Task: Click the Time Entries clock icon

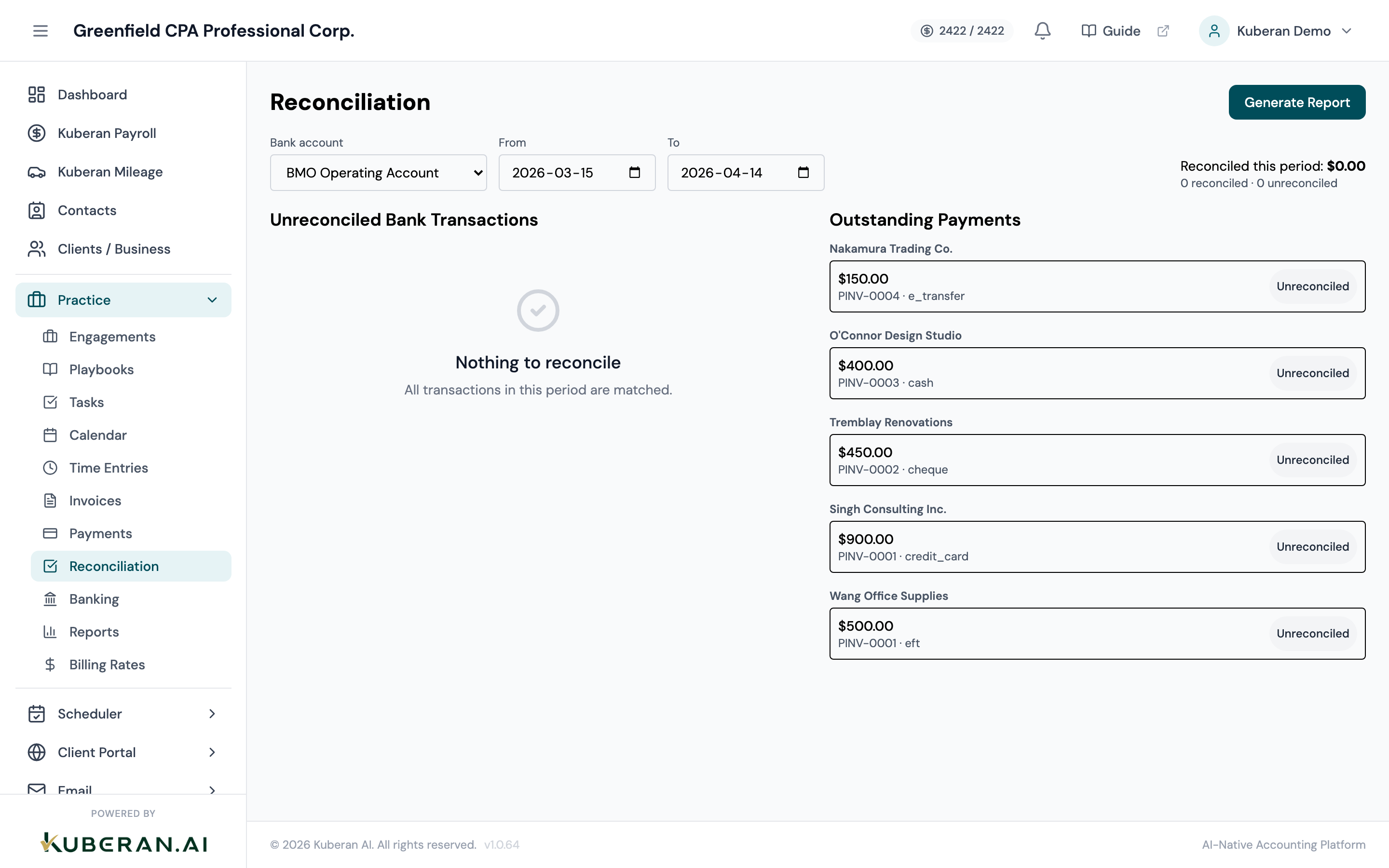Action: 51,467
